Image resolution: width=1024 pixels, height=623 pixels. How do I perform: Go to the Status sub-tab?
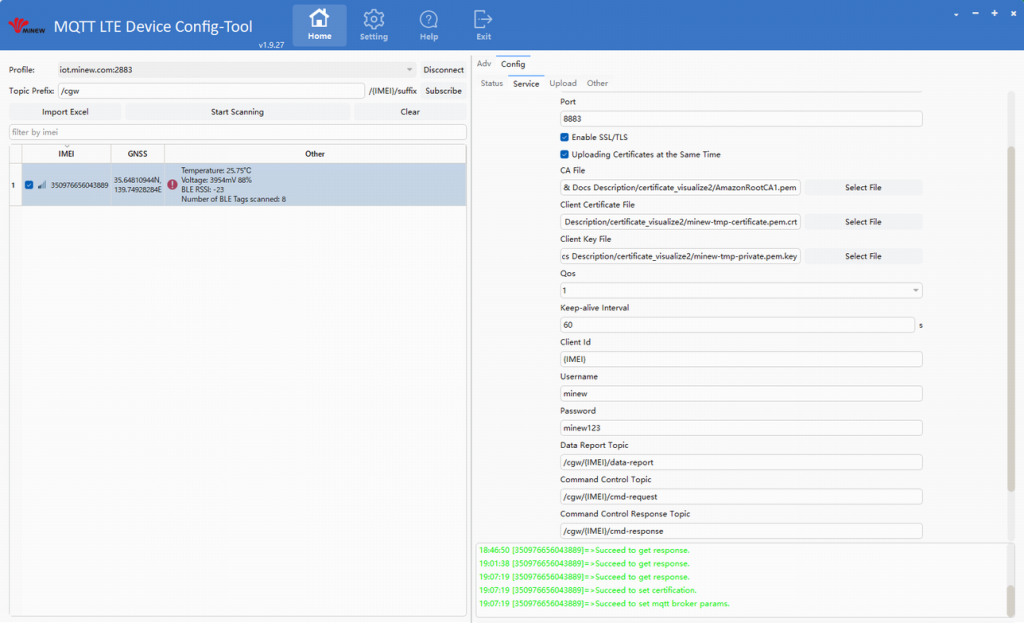pyautogui.click(x=492, y=83)
